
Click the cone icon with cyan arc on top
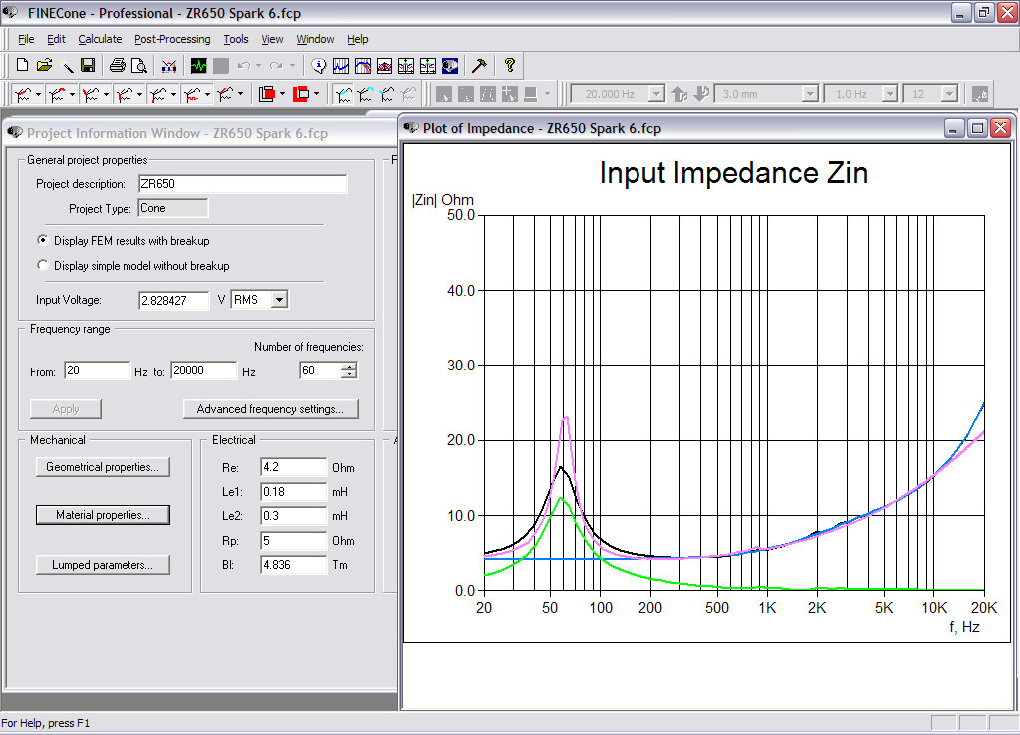tap(366, 94)
